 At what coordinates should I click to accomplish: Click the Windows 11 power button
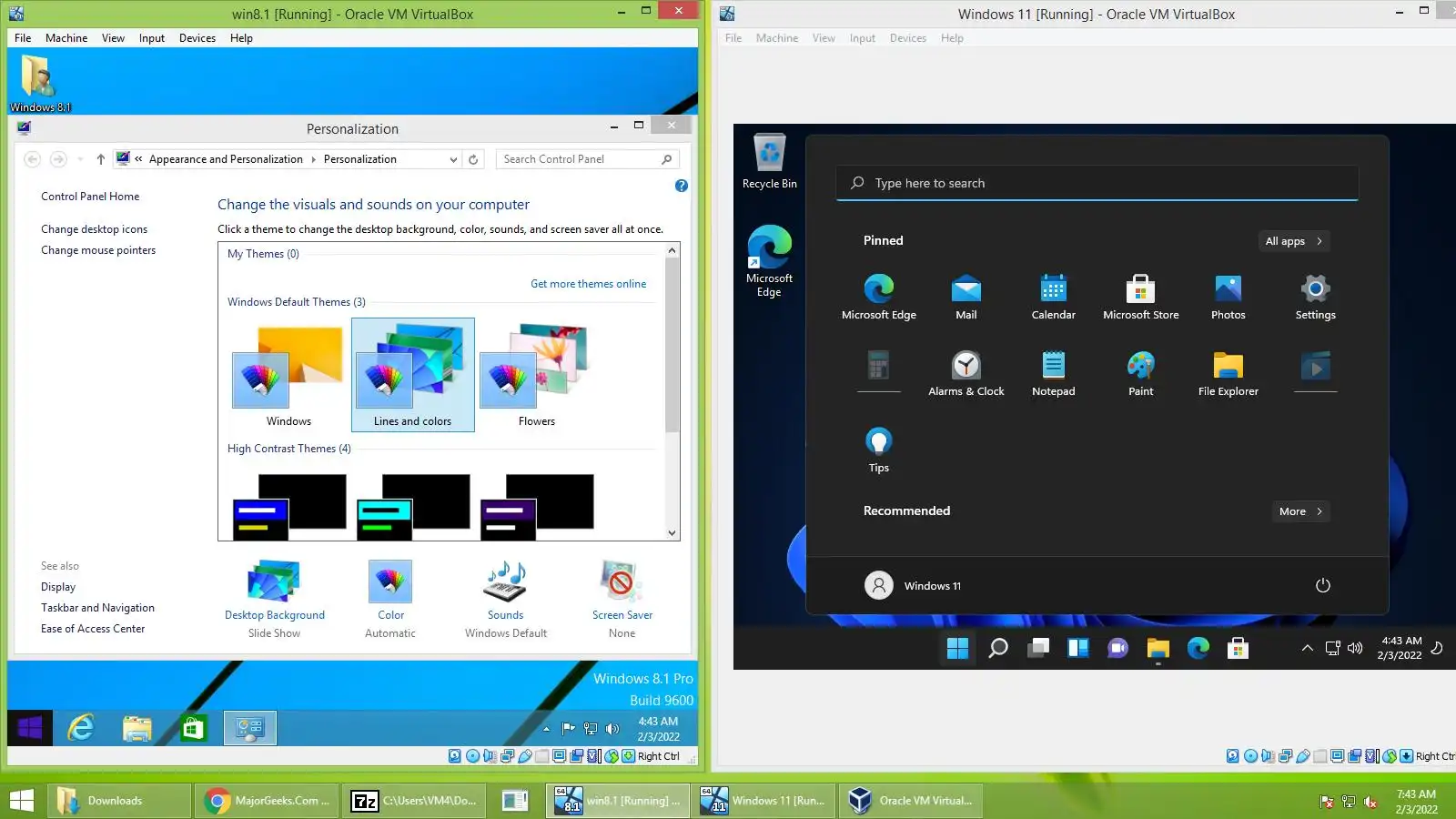pos(1323,585)
